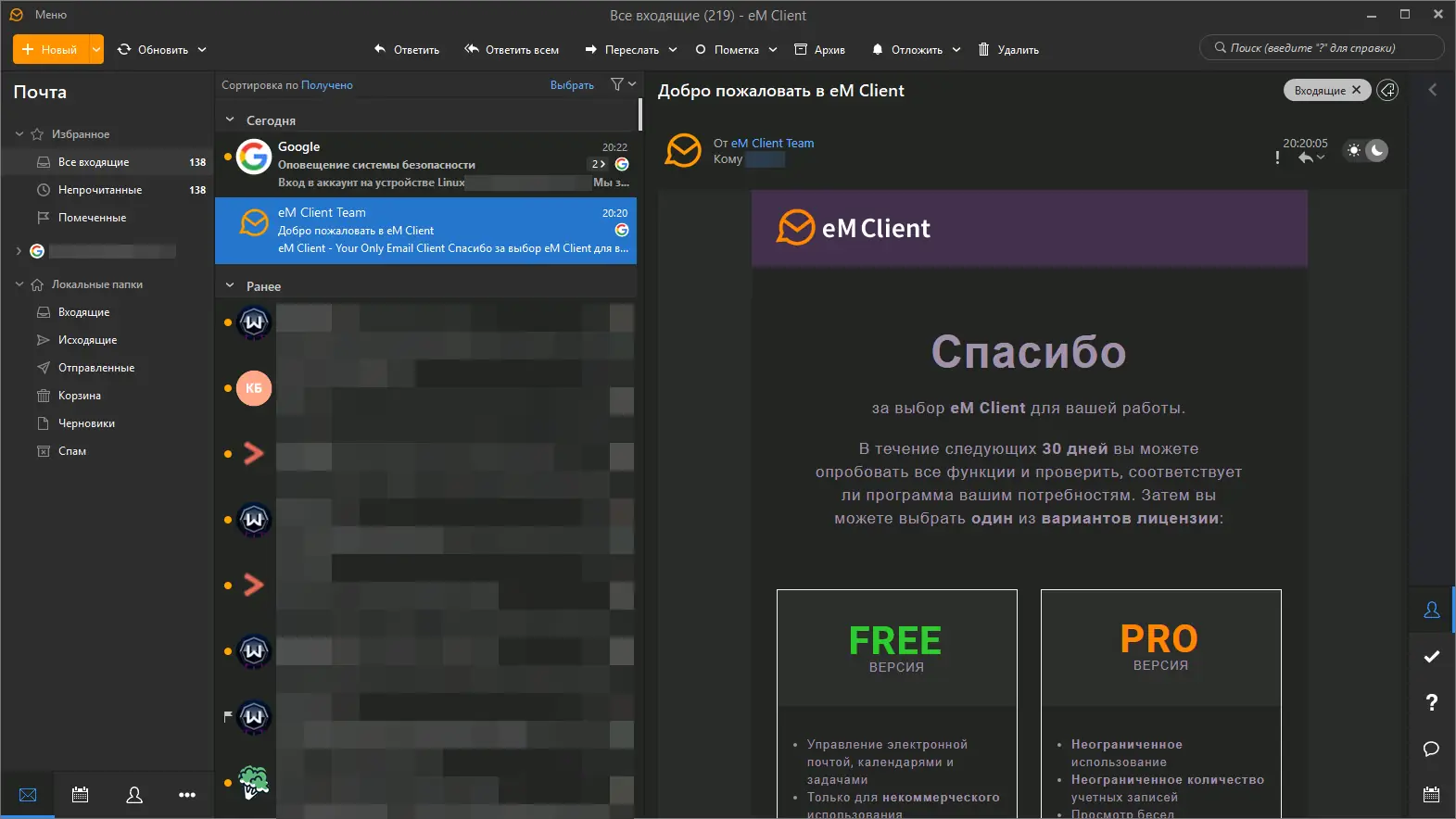
Task: Select the Помеченные folder
Action: [108, 218]
